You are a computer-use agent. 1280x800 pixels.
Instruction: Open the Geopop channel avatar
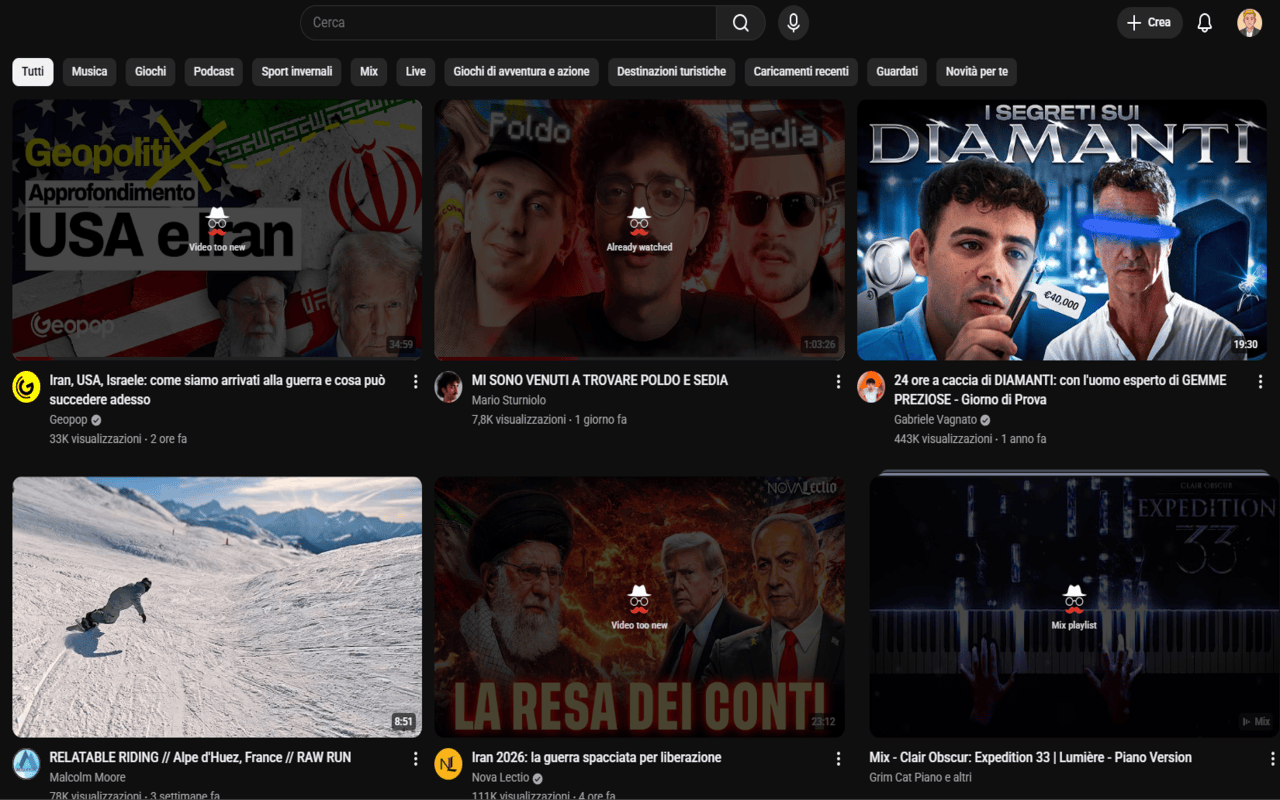26,387
